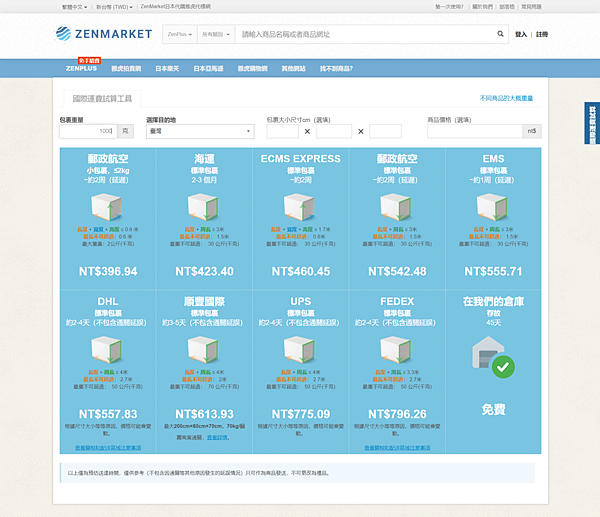Open the 日本亞馬遜 navigation tab
Screen dimensions: 600x517
pos(208,68)
